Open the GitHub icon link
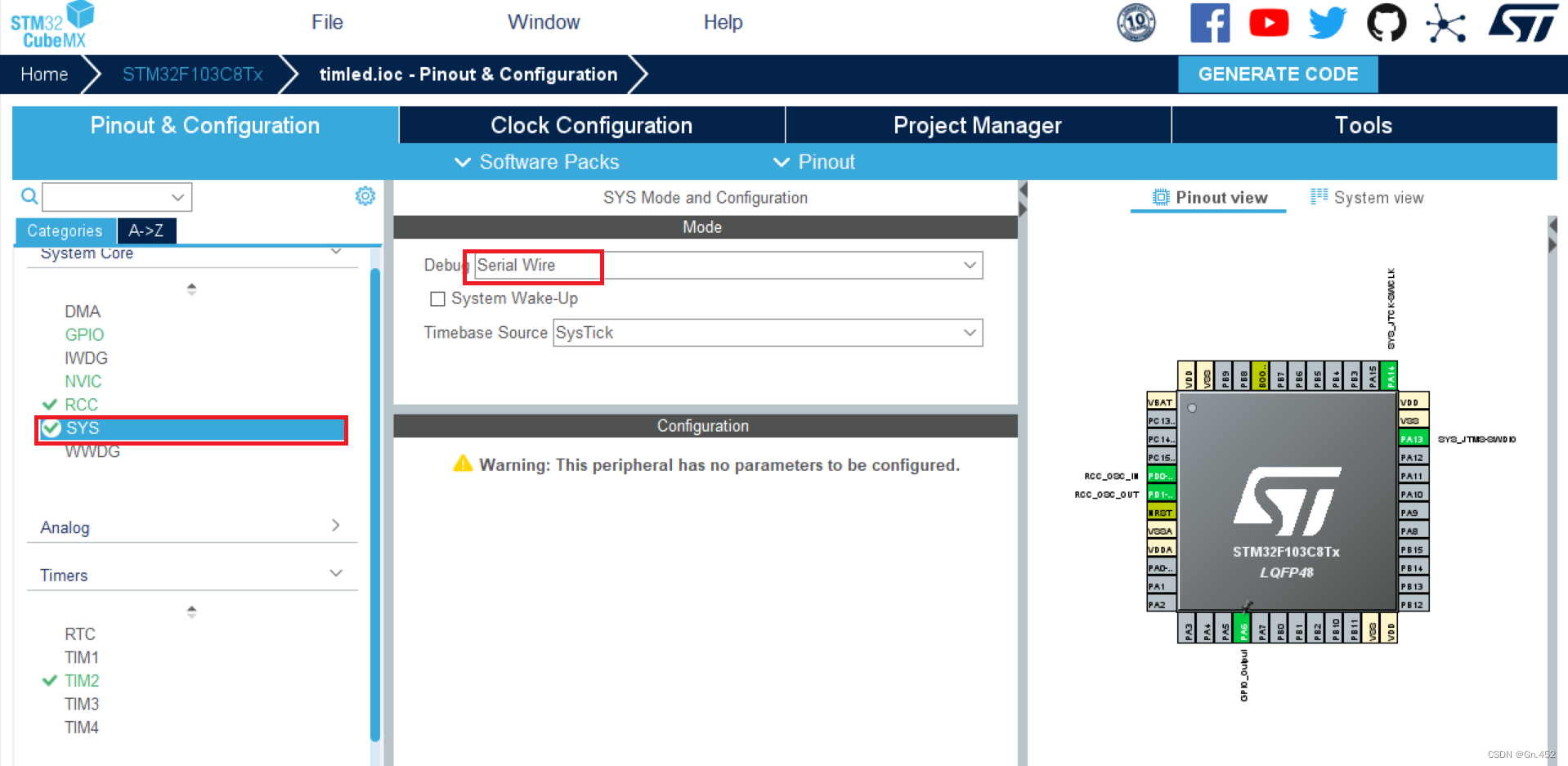 coord(1387,23)
